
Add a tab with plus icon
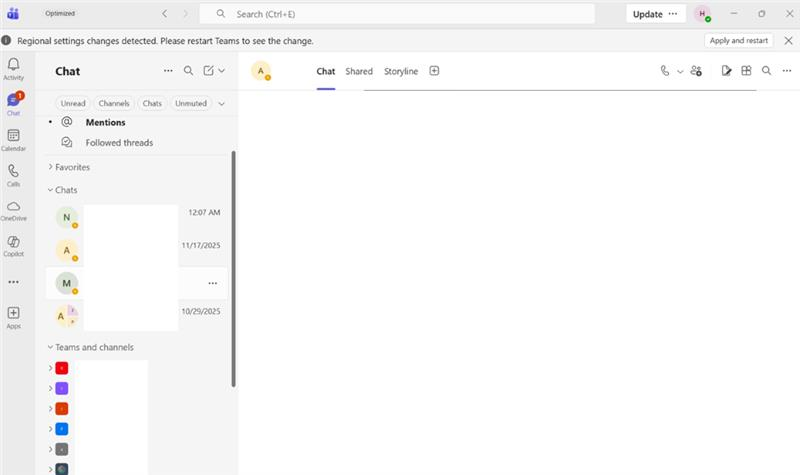click(x=434, y=71)
